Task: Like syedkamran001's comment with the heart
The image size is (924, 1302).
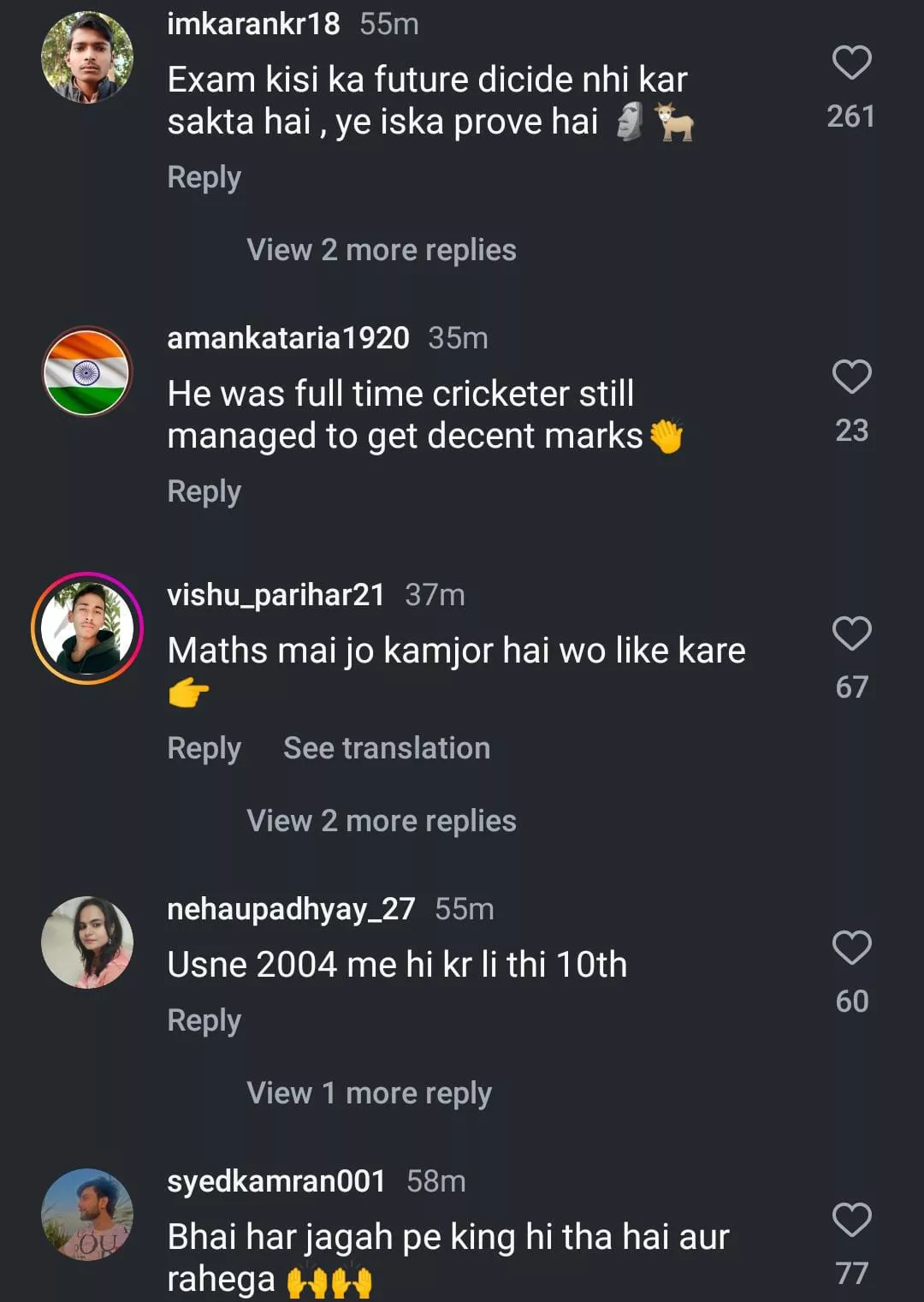Action: tap(851, 1220)
